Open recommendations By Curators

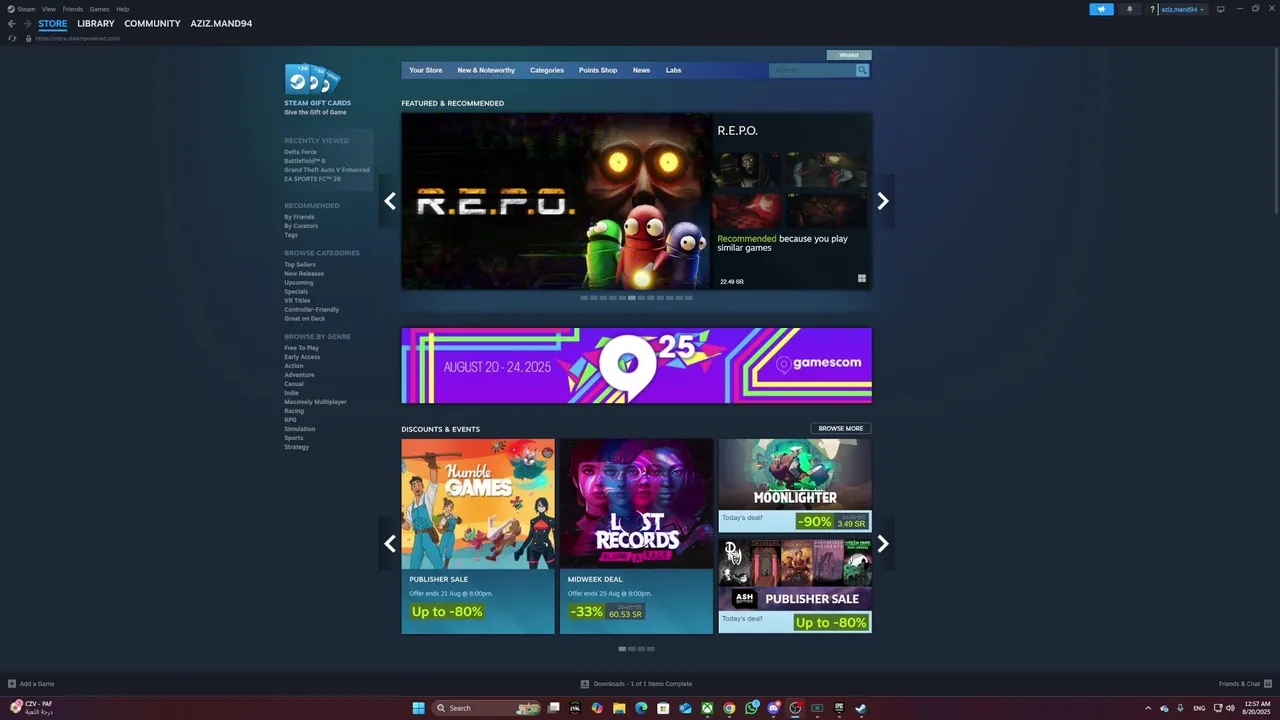(301, 226)
